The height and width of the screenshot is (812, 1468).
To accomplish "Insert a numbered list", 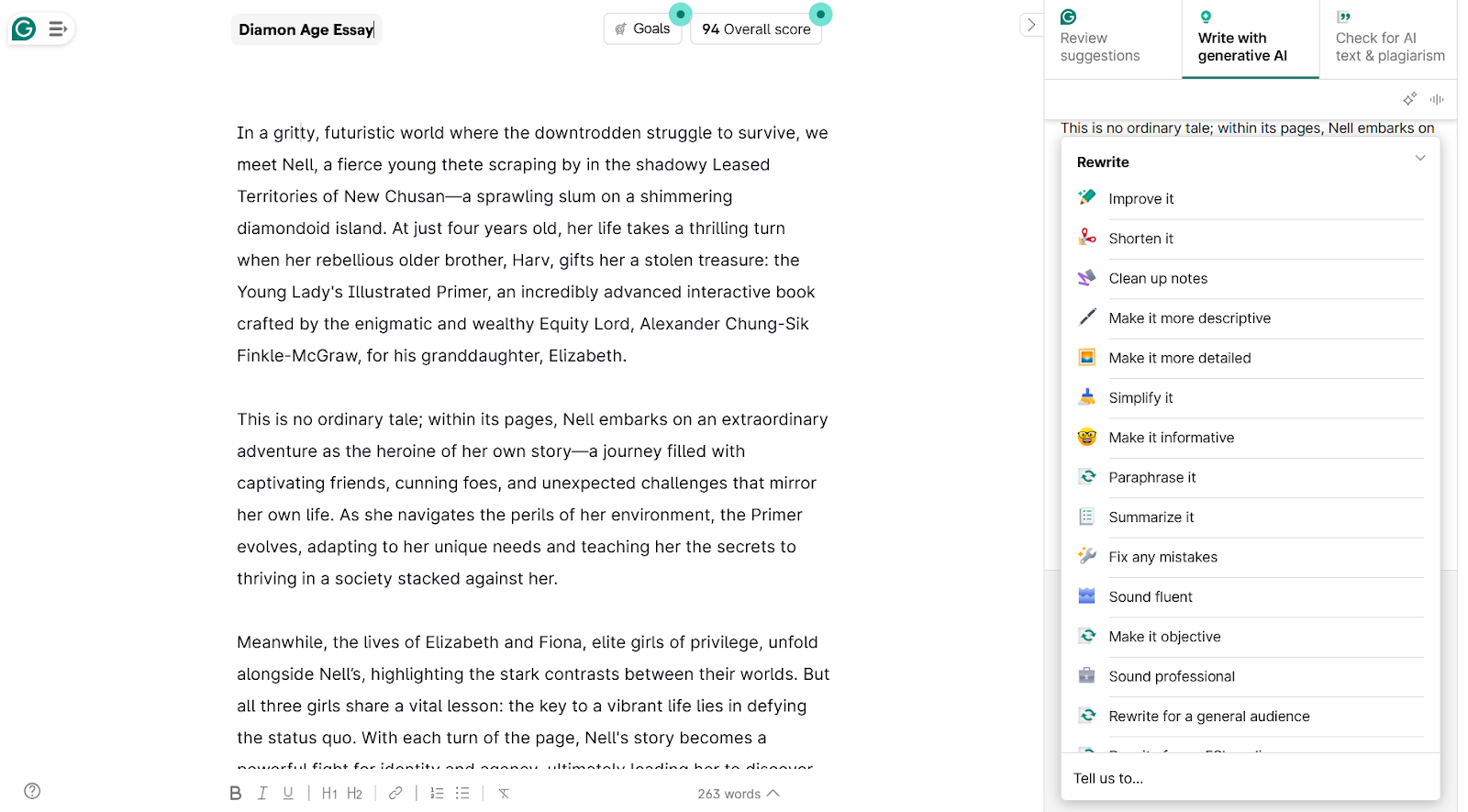I will pos(437,794).
